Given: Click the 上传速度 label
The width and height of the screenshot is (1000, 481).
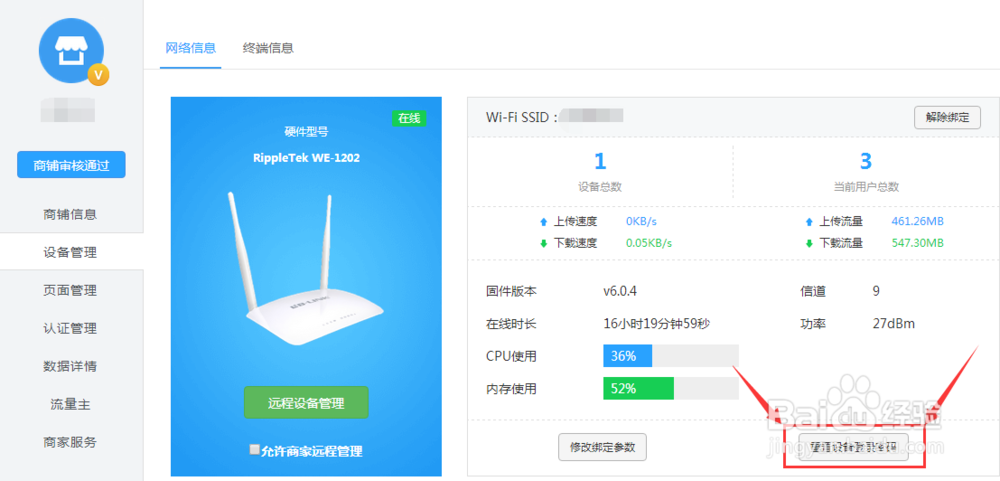Looking at the screenshot, I should pos(575,222).
